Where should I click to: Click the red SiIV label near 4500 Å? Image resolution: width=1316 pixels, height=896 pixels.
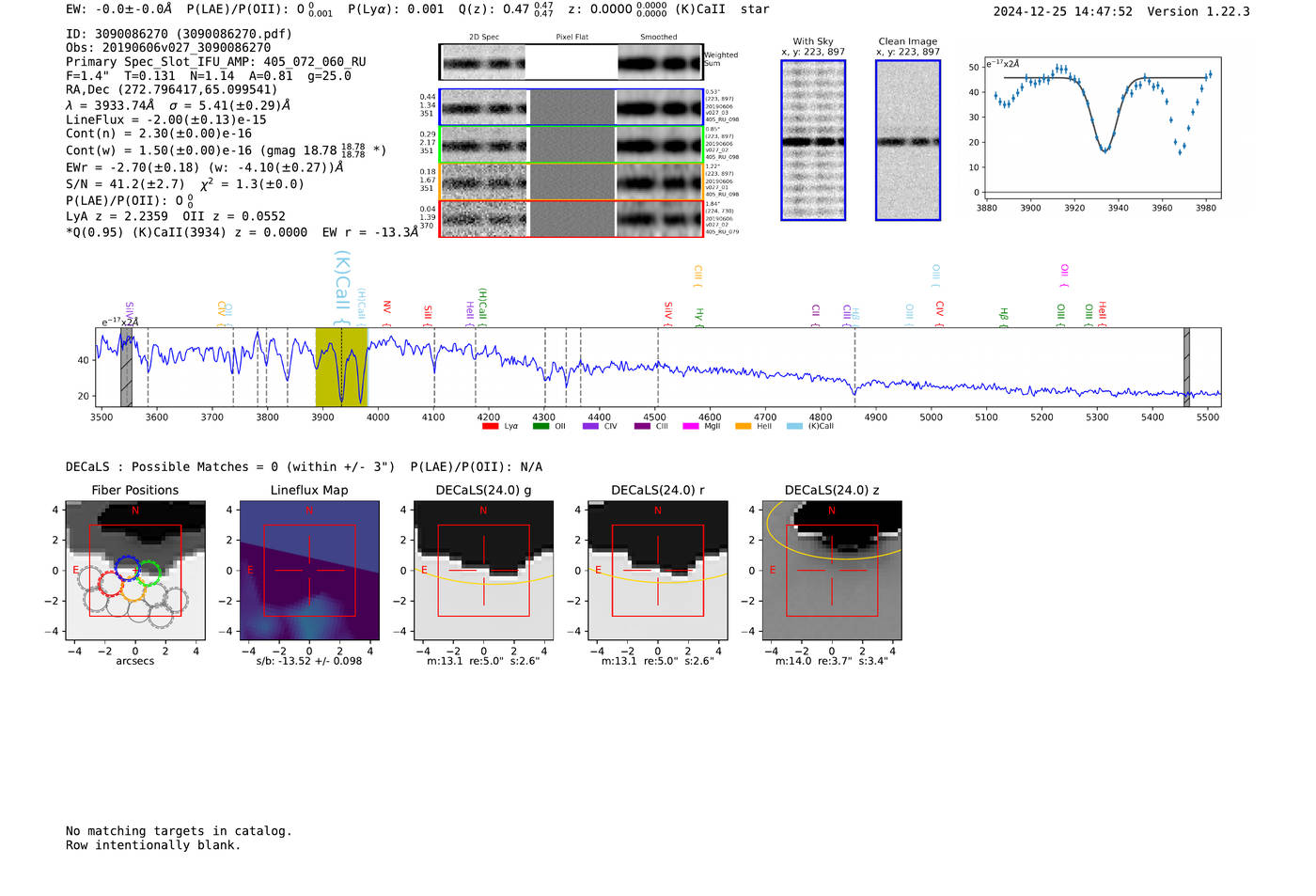[x=668, y=314]
